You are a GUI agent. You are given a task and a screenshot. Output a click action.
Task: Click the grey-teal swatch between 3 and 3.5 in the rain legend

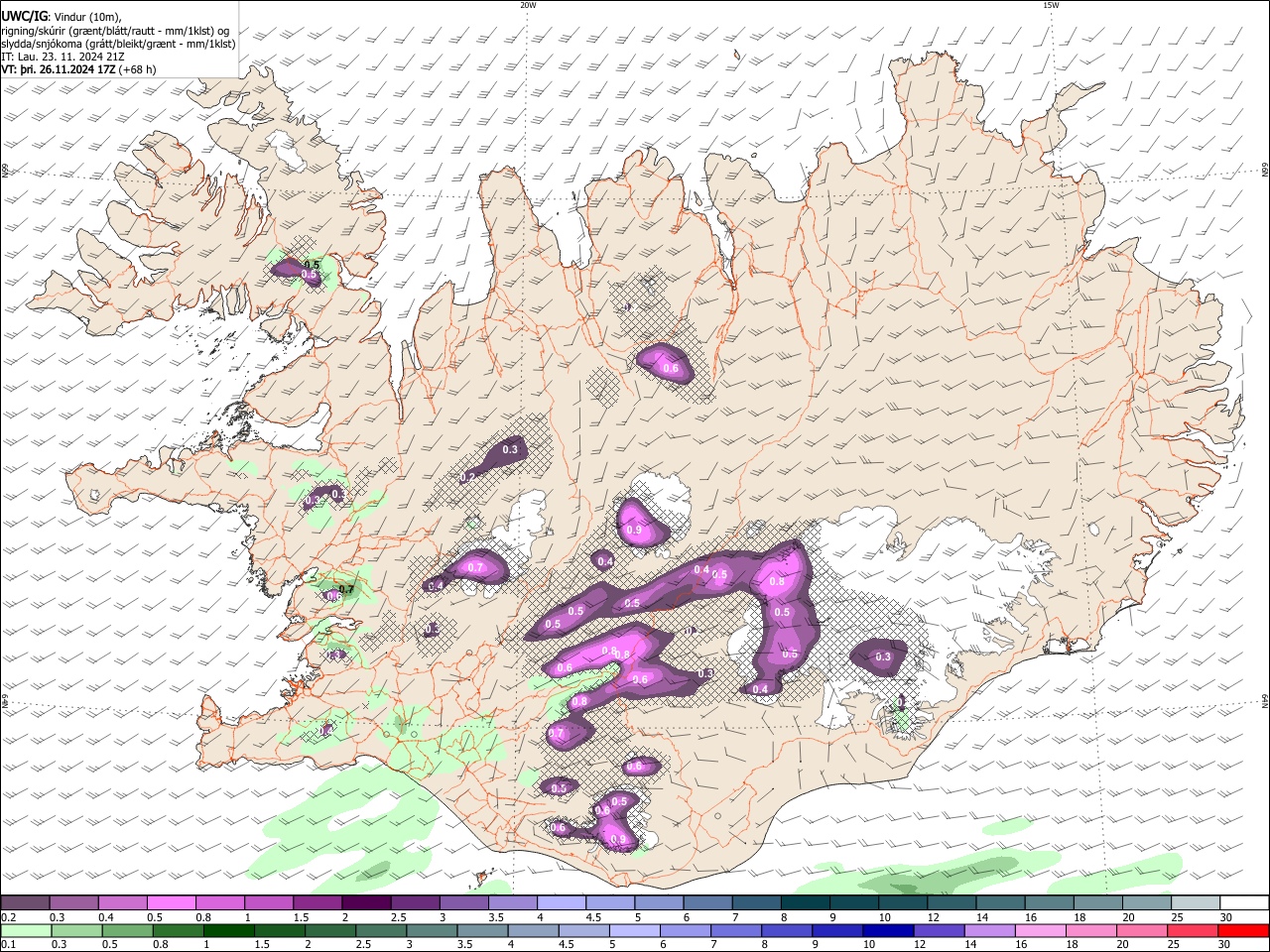433,930
